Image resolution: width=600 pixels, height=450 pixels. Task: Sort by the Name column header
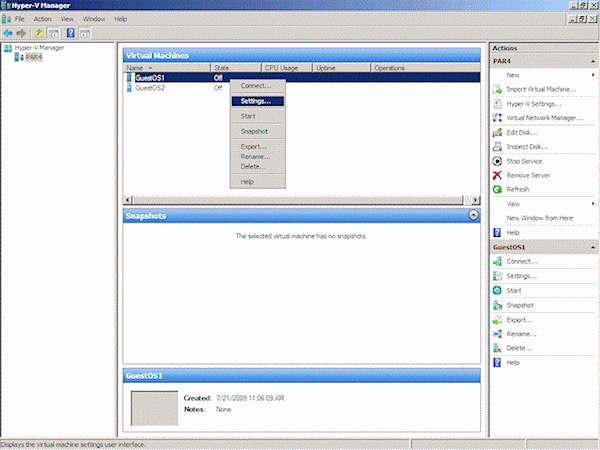[167, 68]
